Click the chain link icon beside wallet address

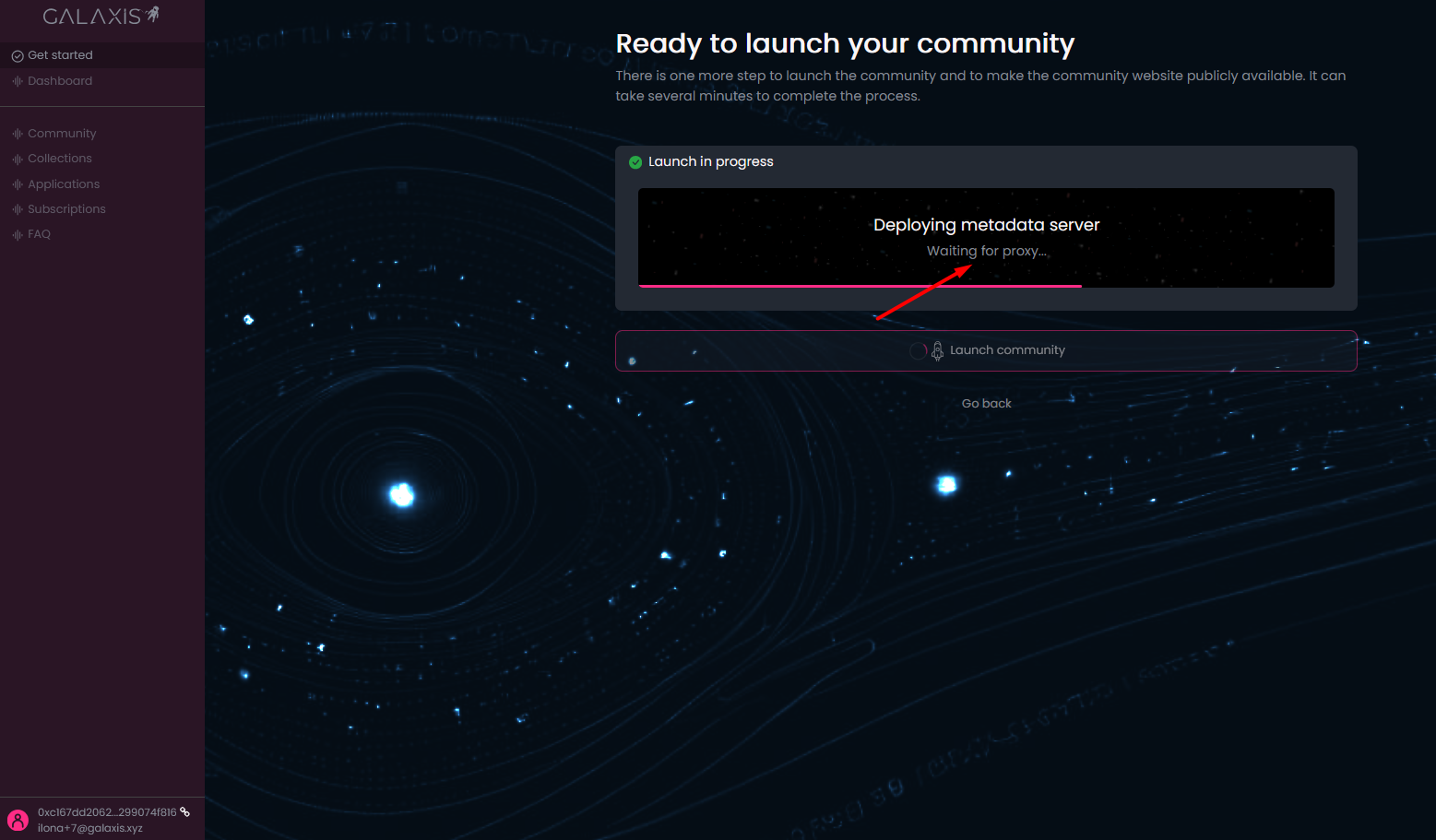pyautogui.click(x=185, y=812)
